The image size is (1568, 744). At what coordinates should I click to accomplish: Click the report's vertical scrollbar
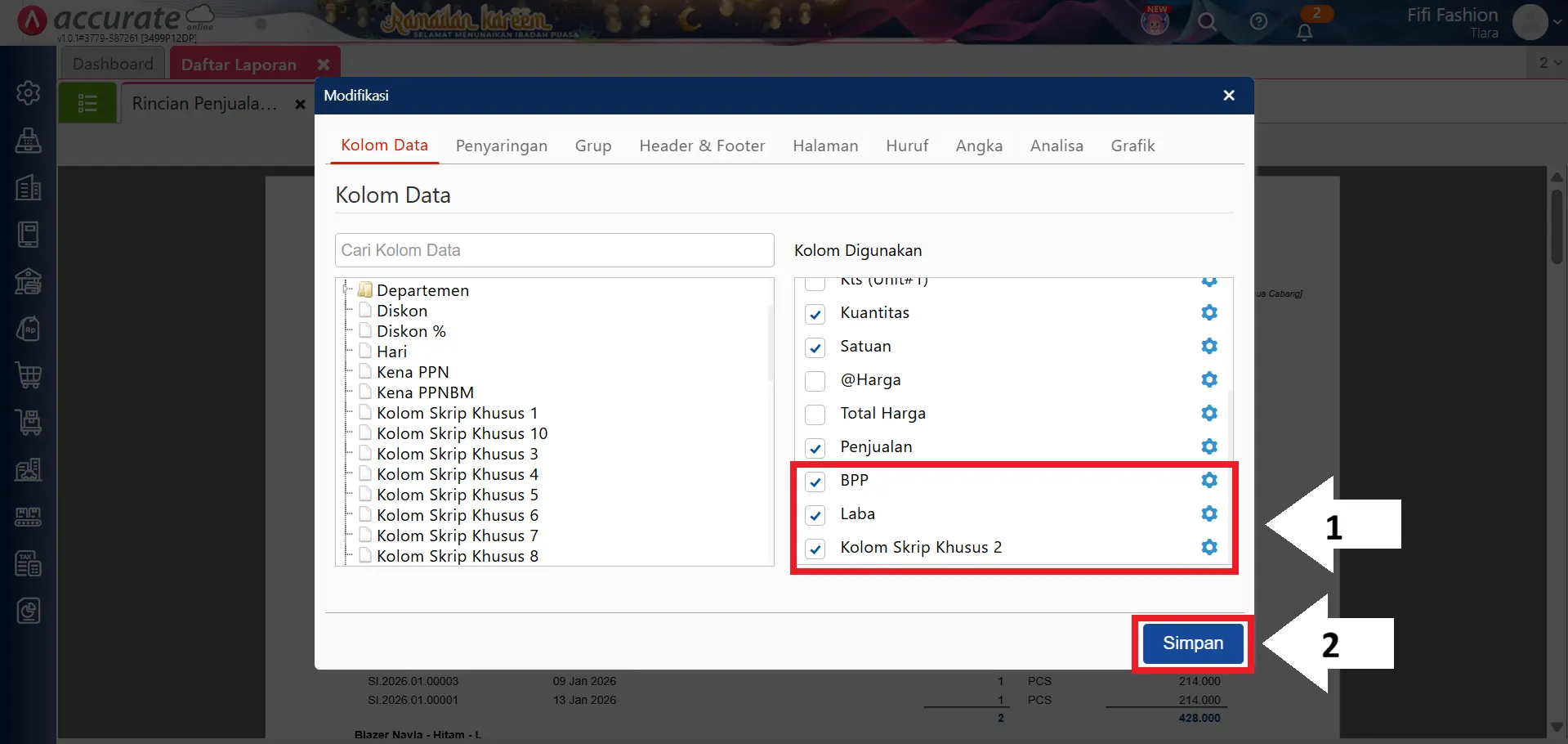coord(1557,227)
